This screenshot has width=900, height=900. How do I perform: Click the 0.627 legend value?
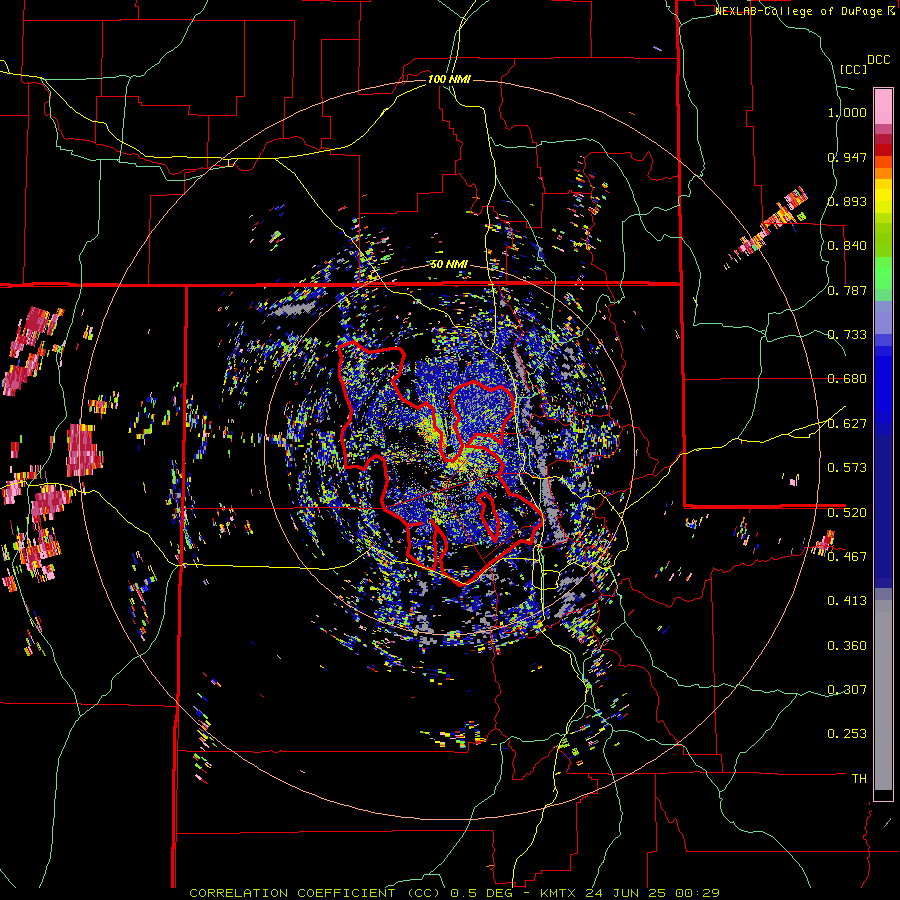coord(847,424)
